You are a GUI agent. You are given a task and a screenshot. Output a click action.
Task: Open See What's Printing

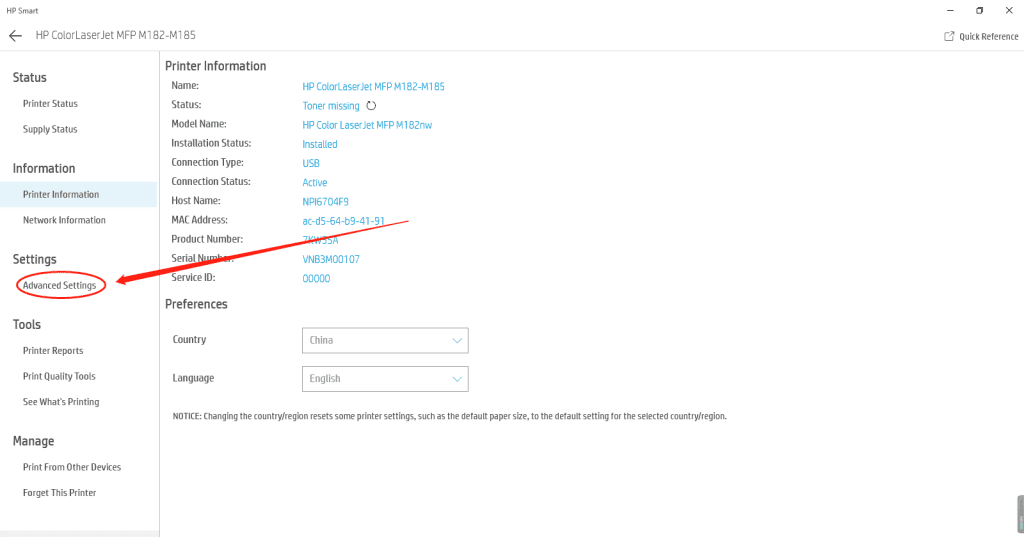coord(61,402)
